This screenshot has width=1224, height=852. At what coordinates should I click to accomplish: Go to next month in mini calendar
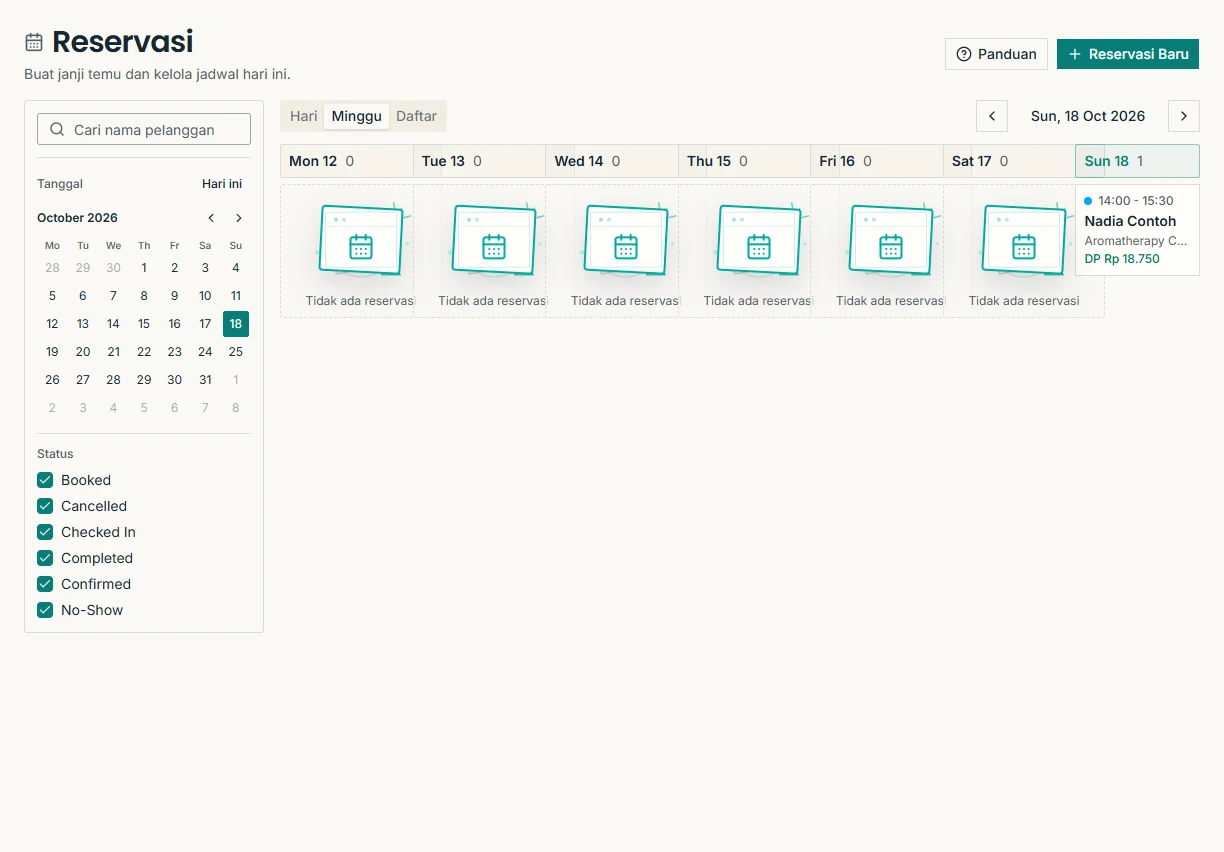click(x=238, y=218)
